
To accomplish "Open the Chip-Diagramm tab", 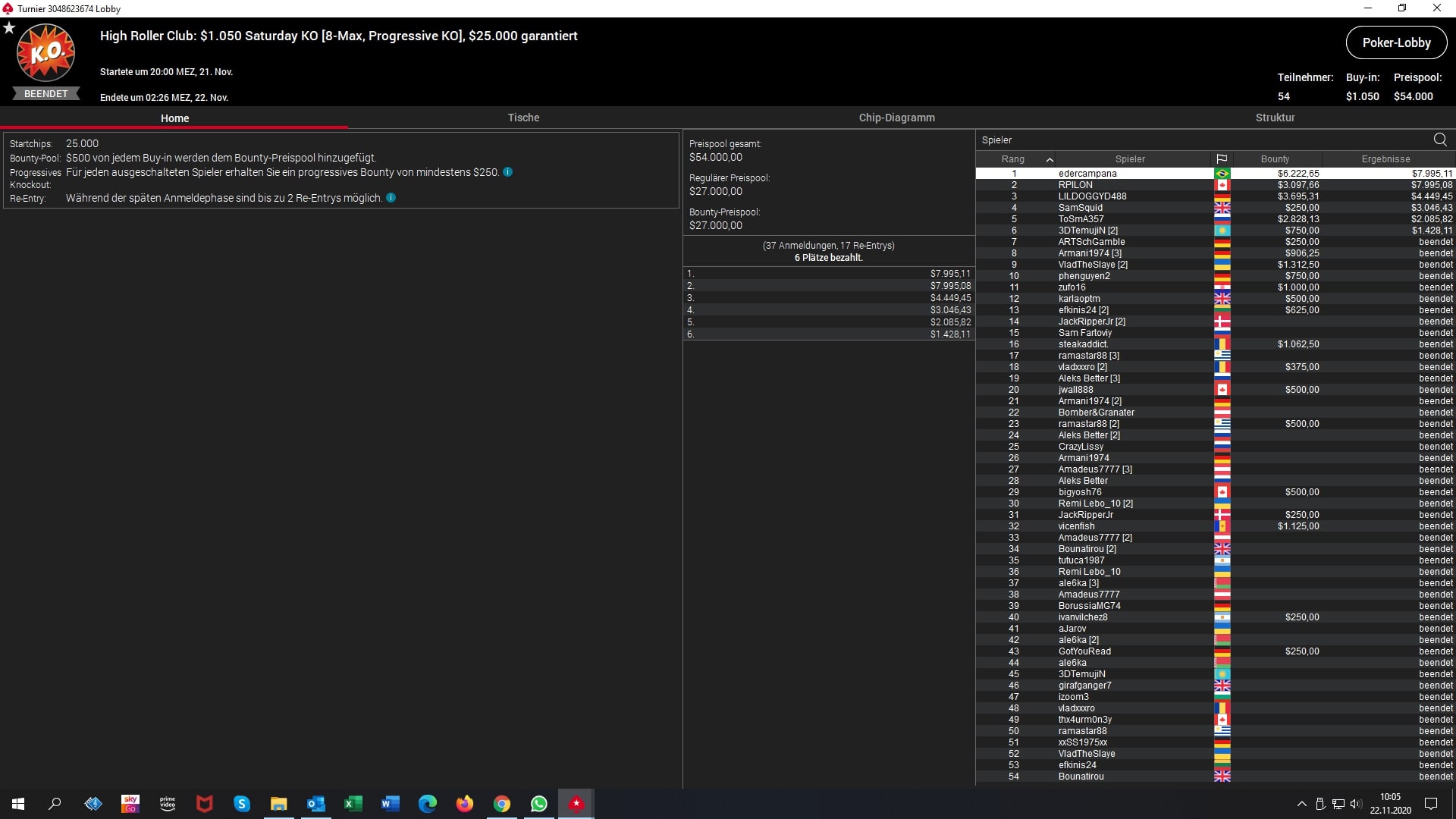I will click(896, 118).
